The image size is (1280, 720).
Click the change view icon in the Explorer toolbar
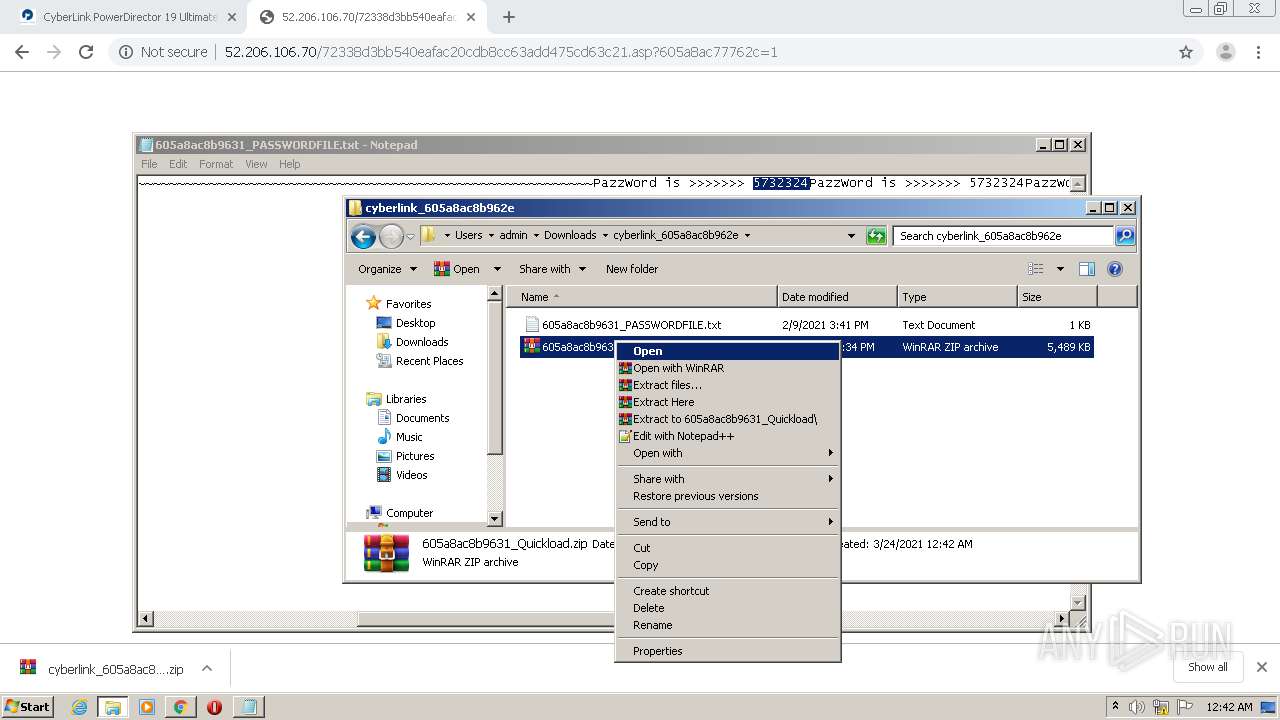pyautogui.click(x=1036, y=269)
